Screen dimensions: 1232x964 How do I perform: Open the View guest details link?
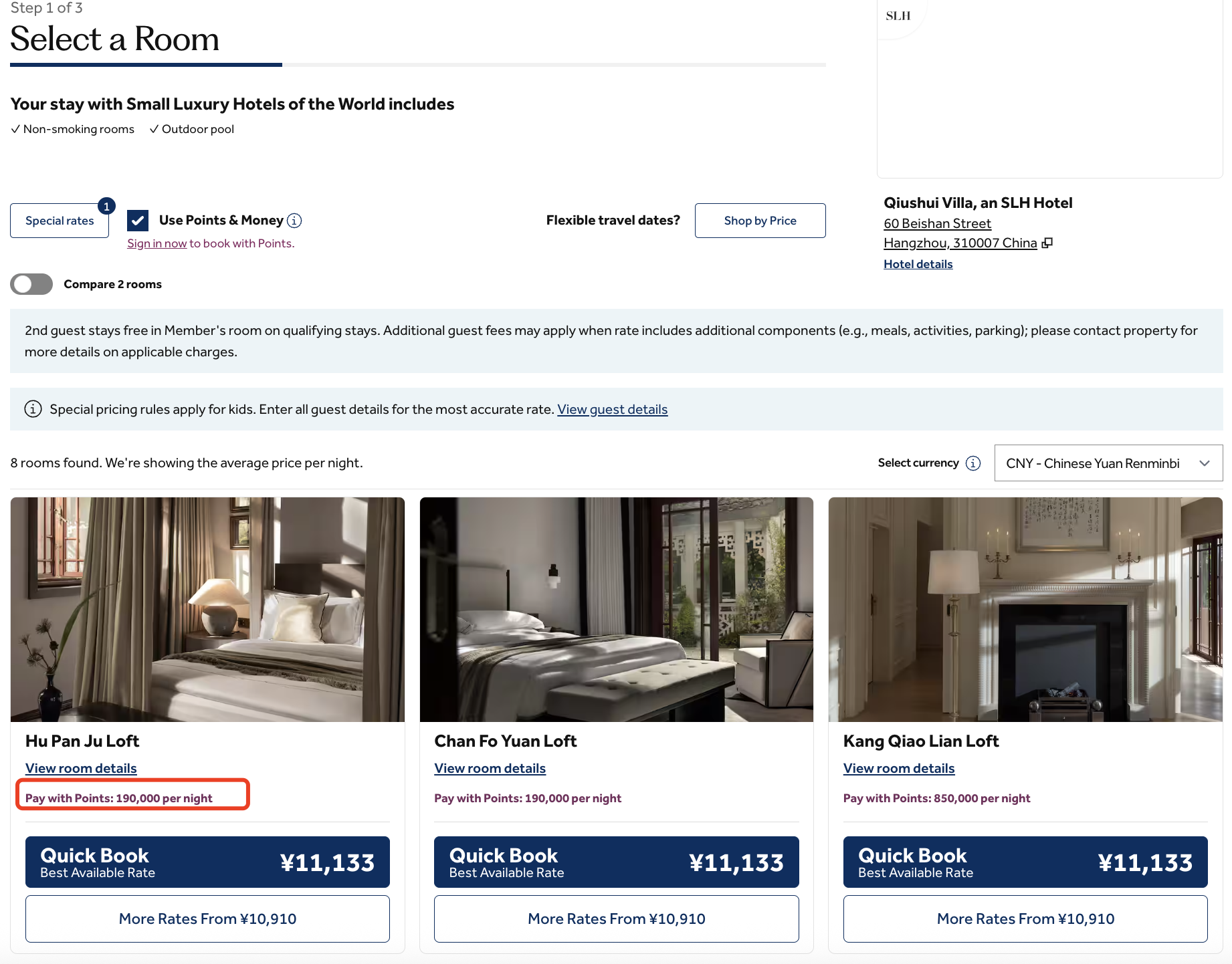tap(613, 409)
